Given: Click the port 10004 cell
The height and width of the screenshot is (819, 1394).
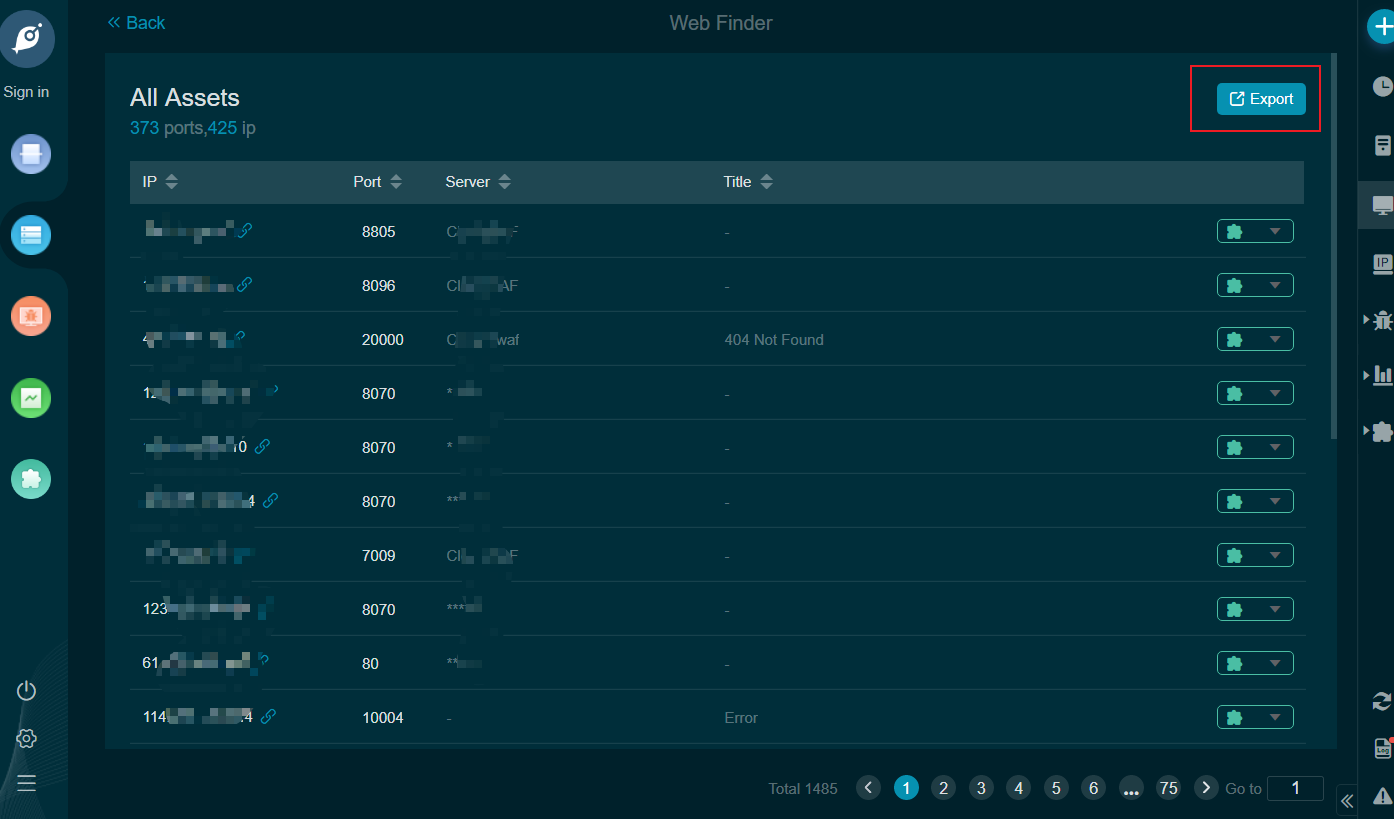Looking at the screenshot, I should tap(383, 718).
